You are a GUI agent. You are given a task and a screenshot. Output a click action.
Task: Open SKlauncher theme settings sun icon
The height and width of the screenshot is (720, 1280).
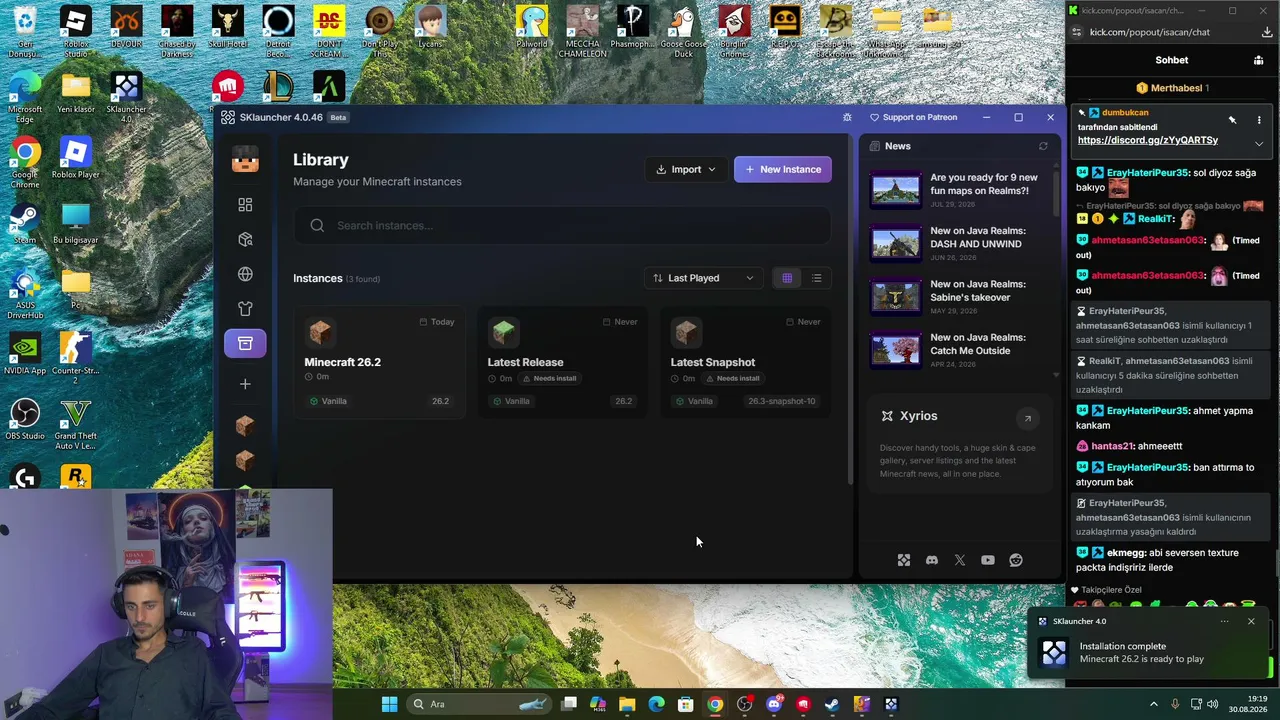click(x=847, y=117)
